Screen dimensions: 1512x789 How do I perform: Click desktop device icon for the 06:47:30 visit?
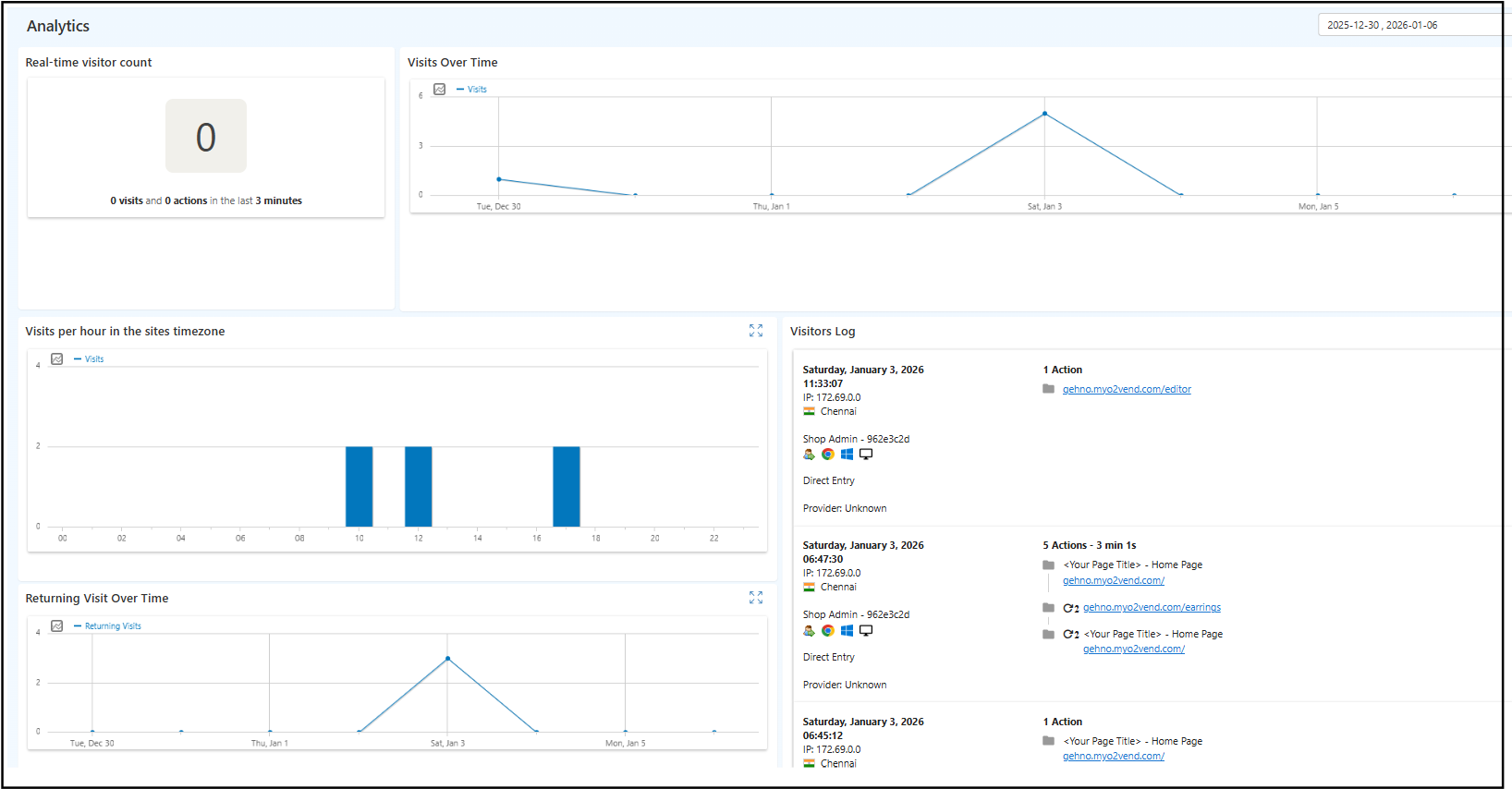866,631
